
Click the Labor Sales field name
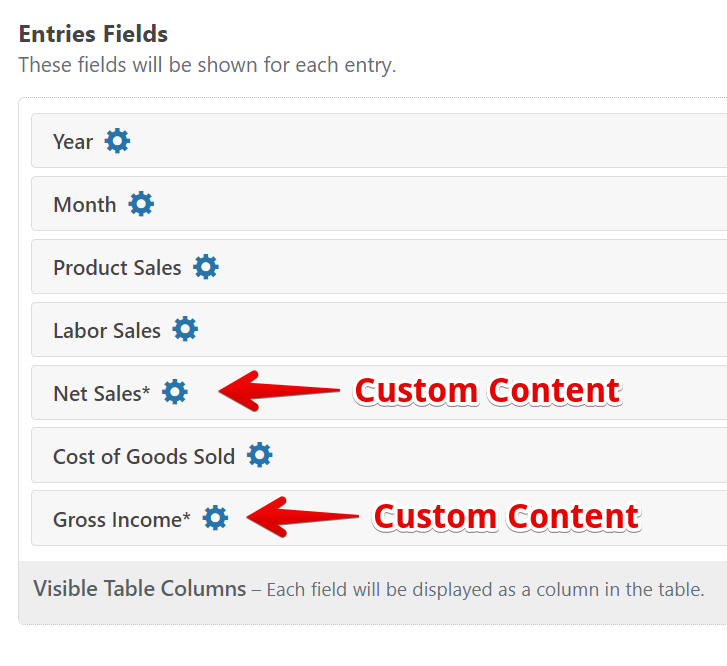(107, 331)
